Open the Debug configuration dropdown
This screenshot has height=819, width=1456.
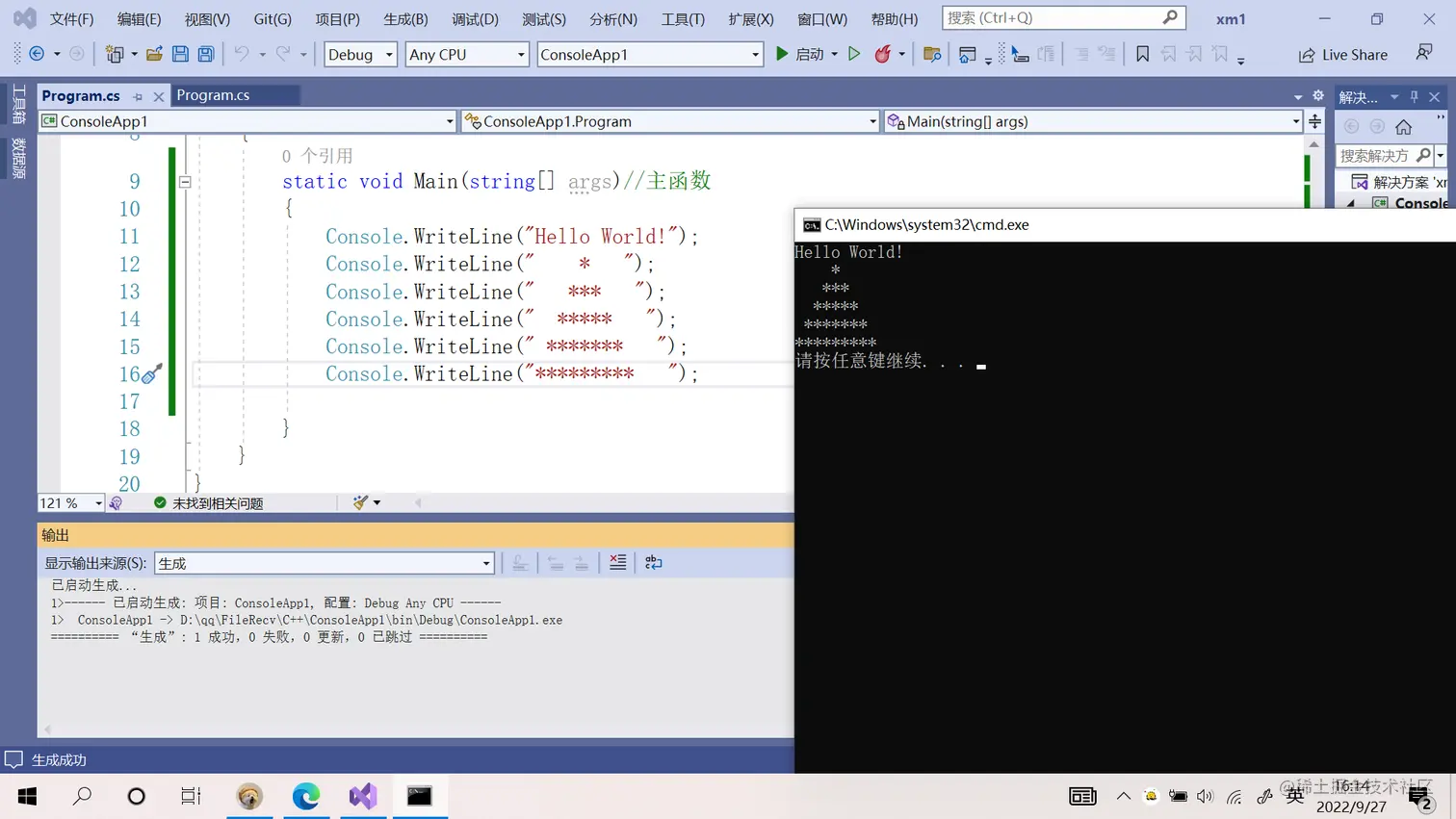coord(360,54)
